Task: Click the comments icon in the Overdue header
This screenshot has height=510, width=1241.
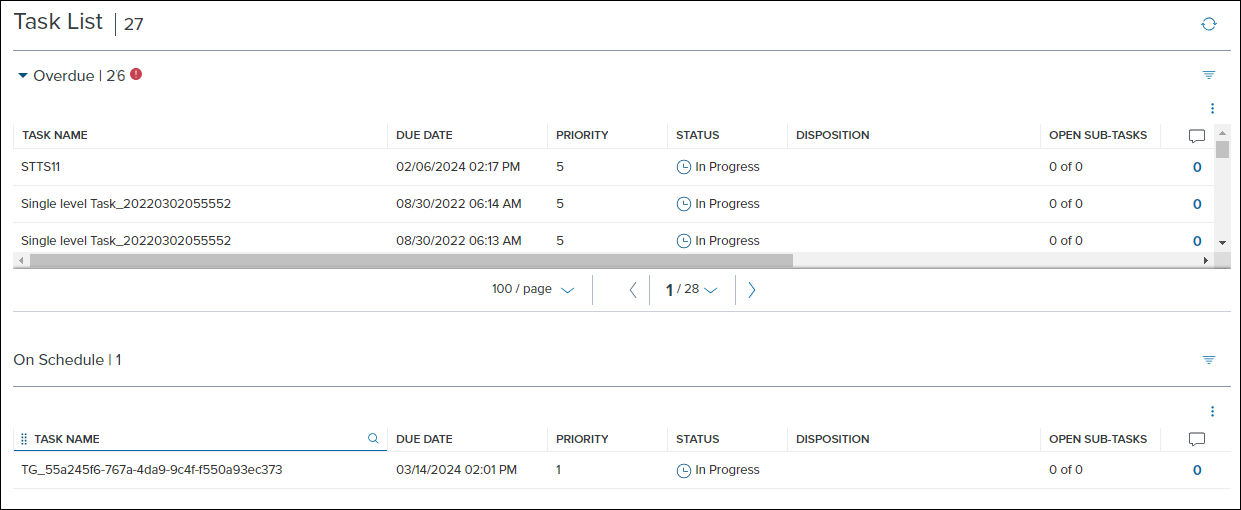Action: coord(1197,136)
